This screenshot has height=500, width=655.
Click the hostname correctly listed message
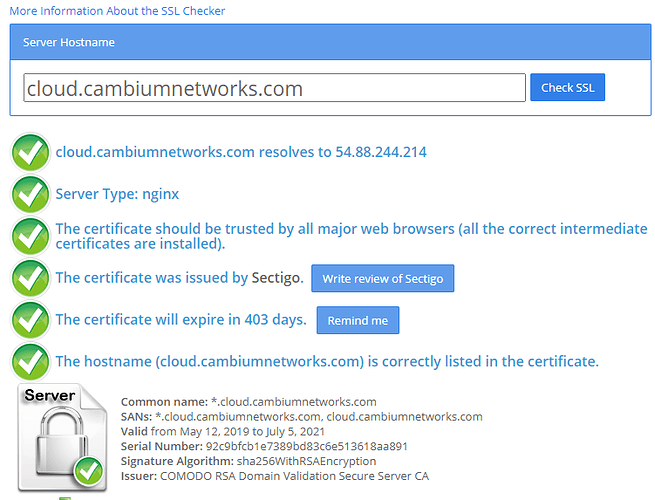327,361
